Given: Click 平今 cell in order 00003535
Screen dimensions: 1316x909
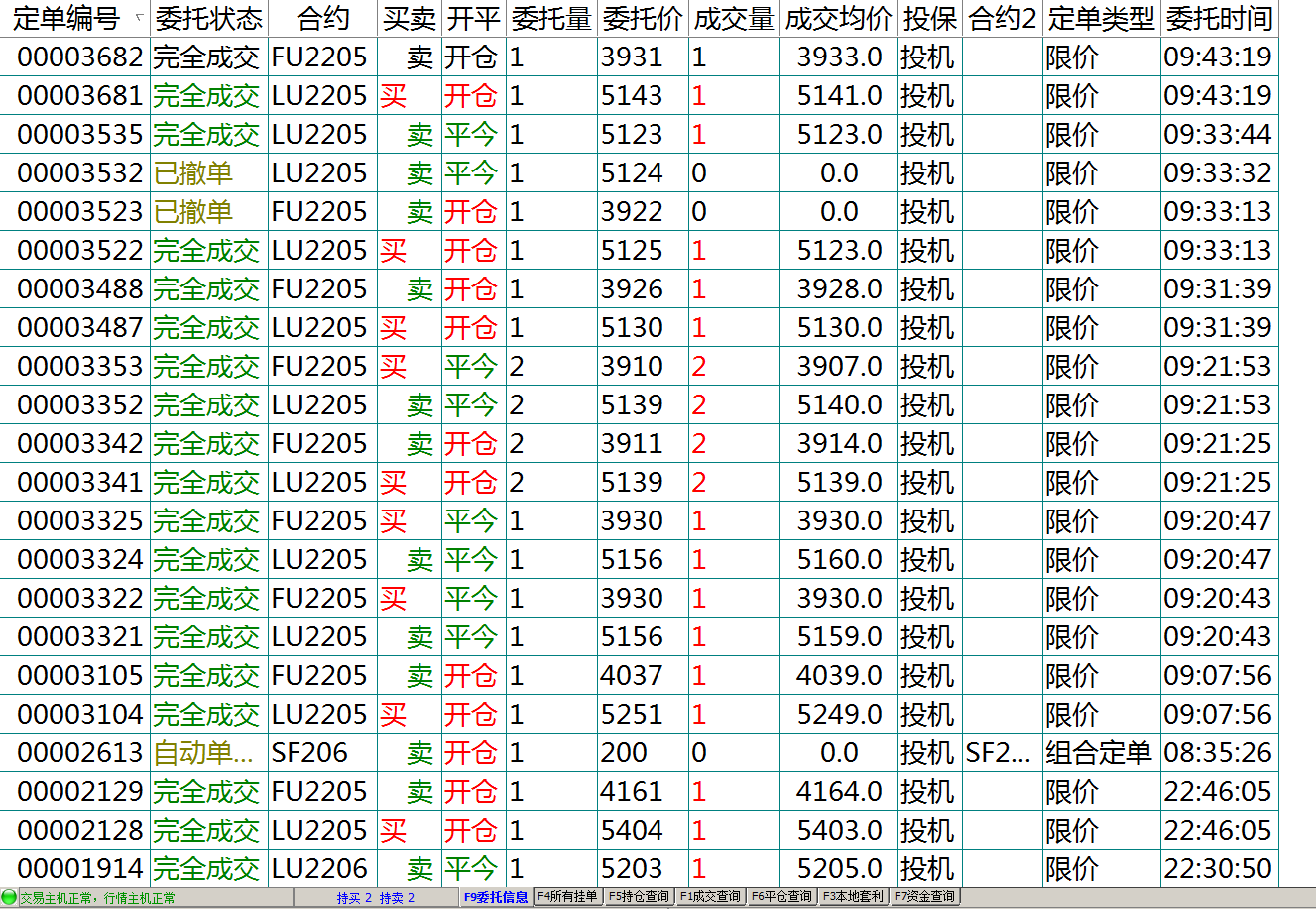Looking at the screenshot, I should [x=470, y=135].
